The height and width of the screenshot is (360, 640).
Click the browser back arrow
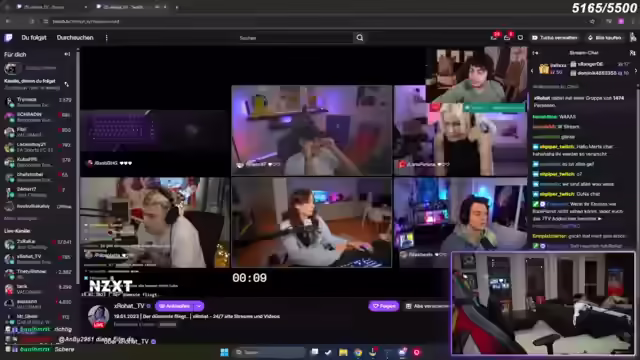click(8, 21)
